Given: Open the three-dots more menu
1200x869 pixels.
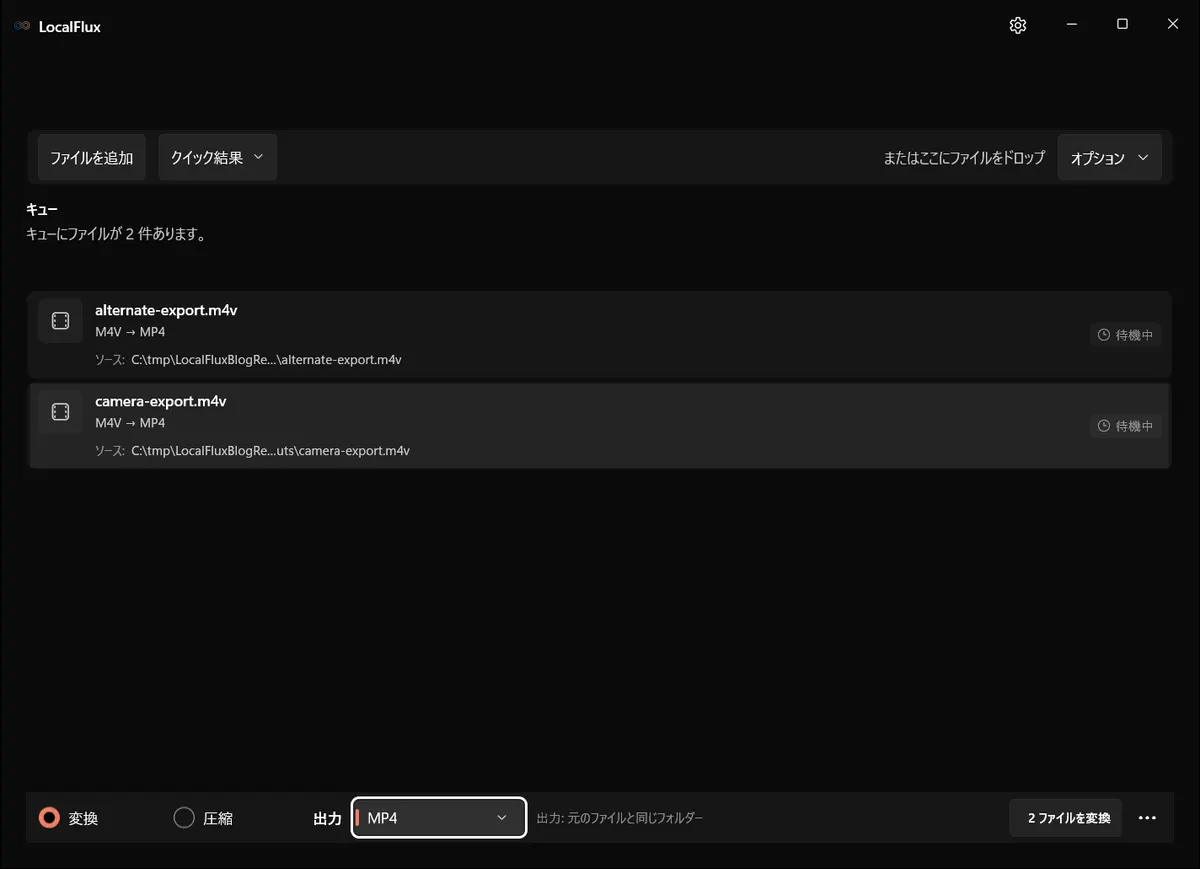Looking at the screenshot, I should [1147, 818].
